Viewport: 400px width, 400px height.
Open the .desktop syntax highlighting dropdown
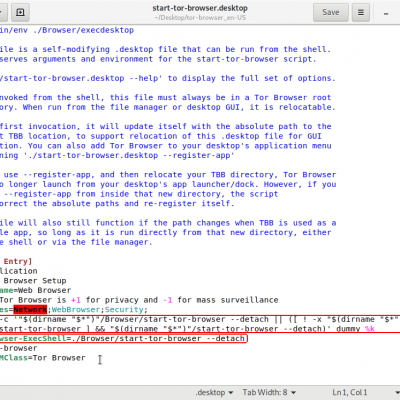[x=214, y=392]
